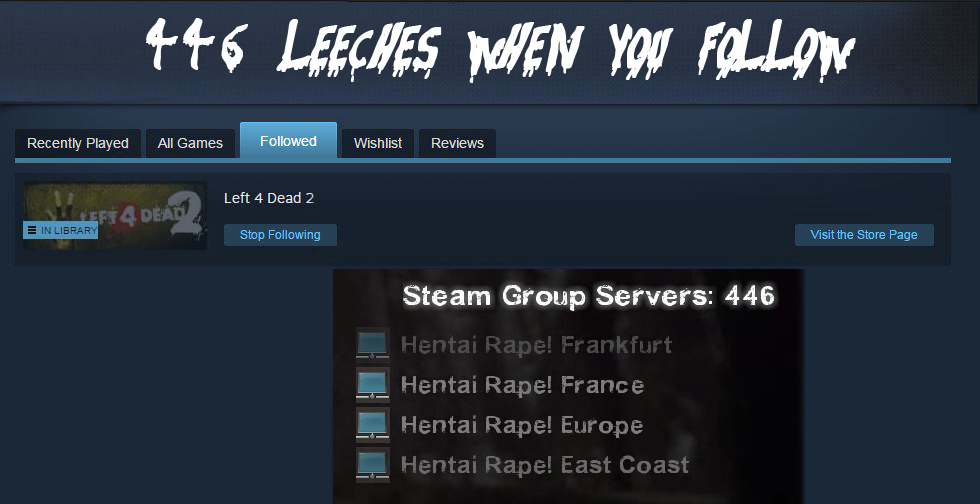Open the Left 4 Dead 2 game thumbnail
This screenshot has height=504, width=980.
[115, 216]
